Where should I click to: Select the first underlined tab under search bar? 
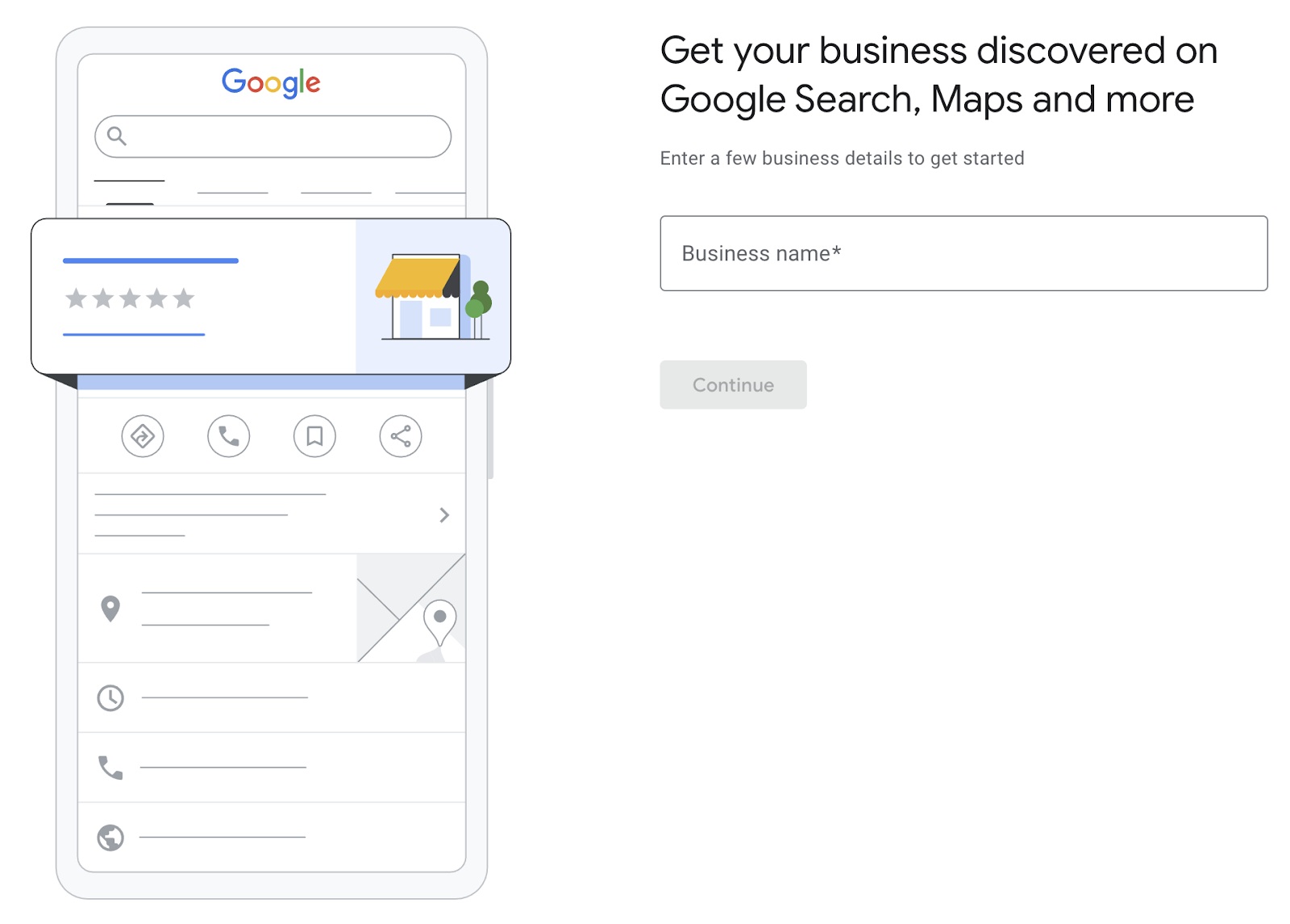pyautogui.click(x=129, y=181)
